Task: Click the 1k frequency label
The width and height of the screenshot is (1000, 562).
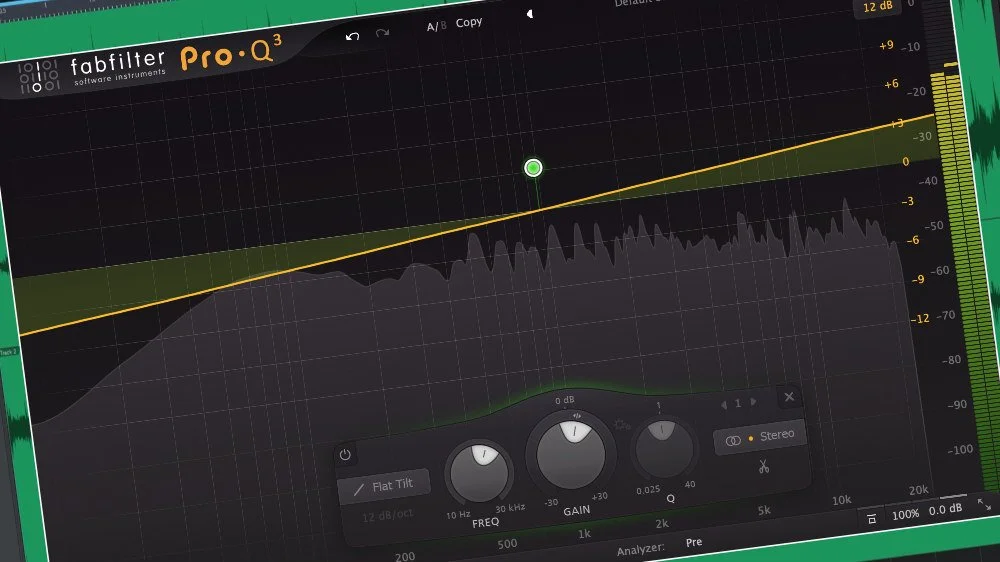Action: [x=584, y=534]
